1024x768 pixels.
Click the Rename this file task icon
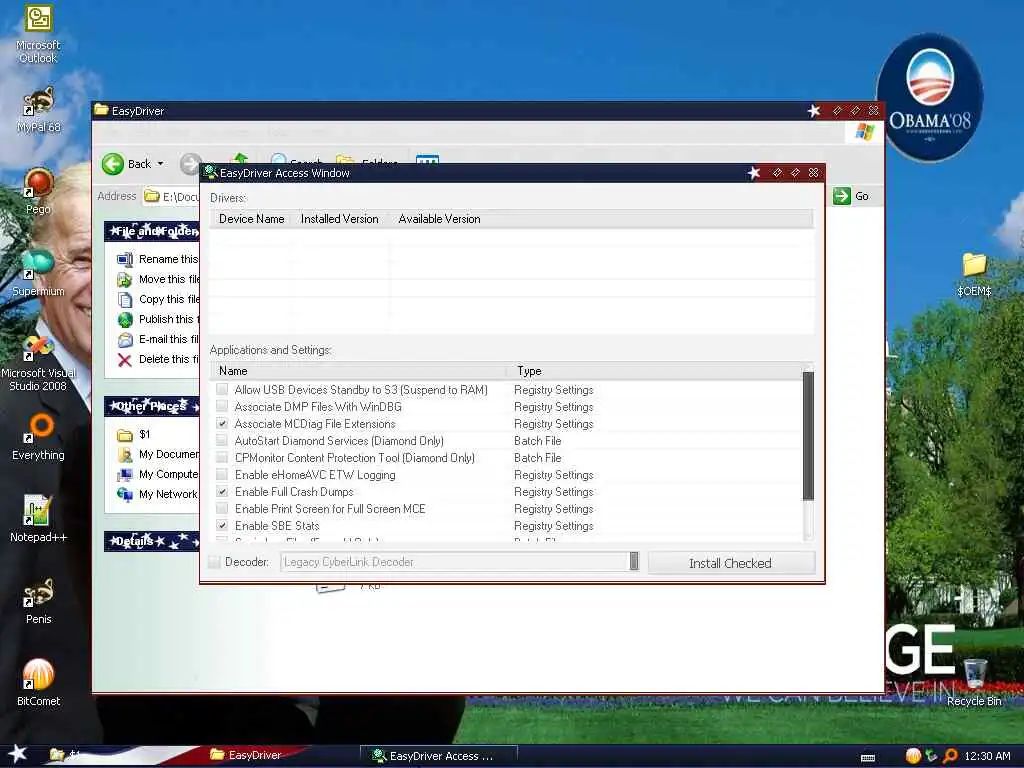point(125,259)
